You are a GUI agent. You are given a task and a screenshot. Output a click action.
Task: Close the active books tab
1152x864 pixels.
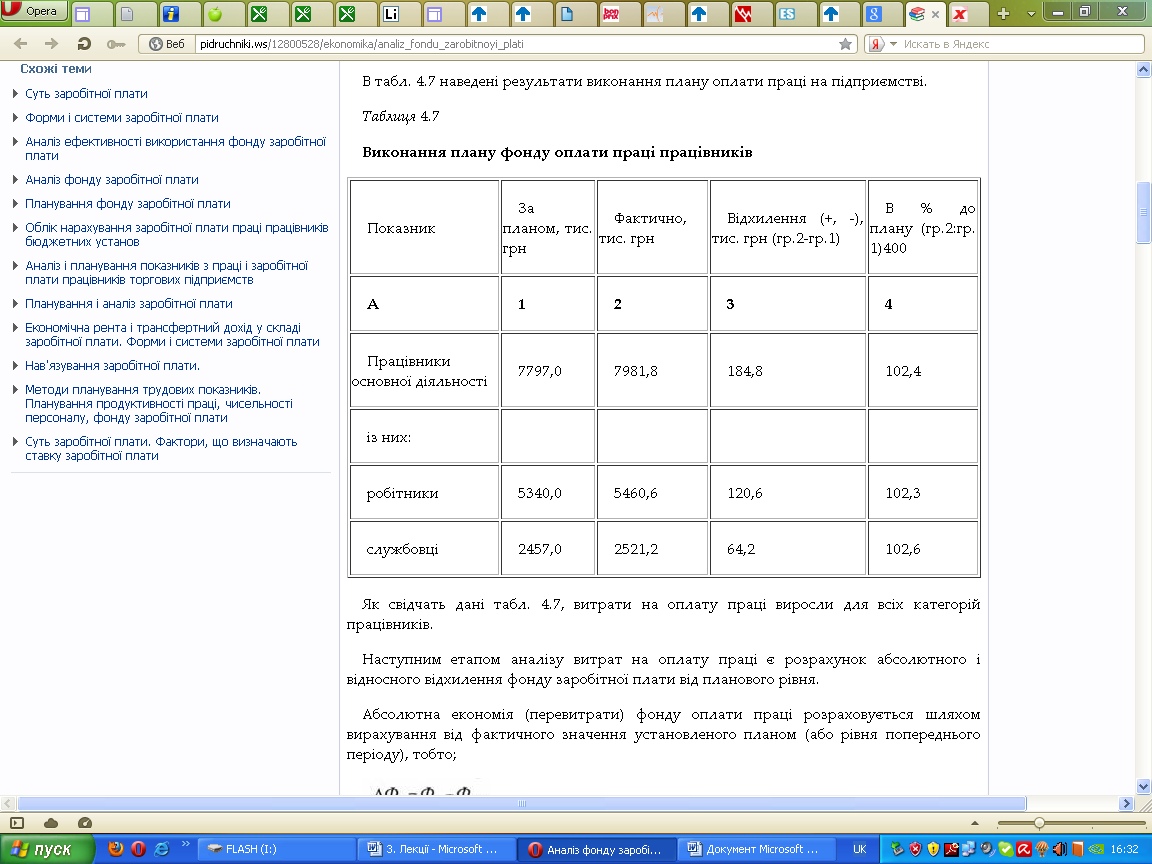(x=935, y=14)
